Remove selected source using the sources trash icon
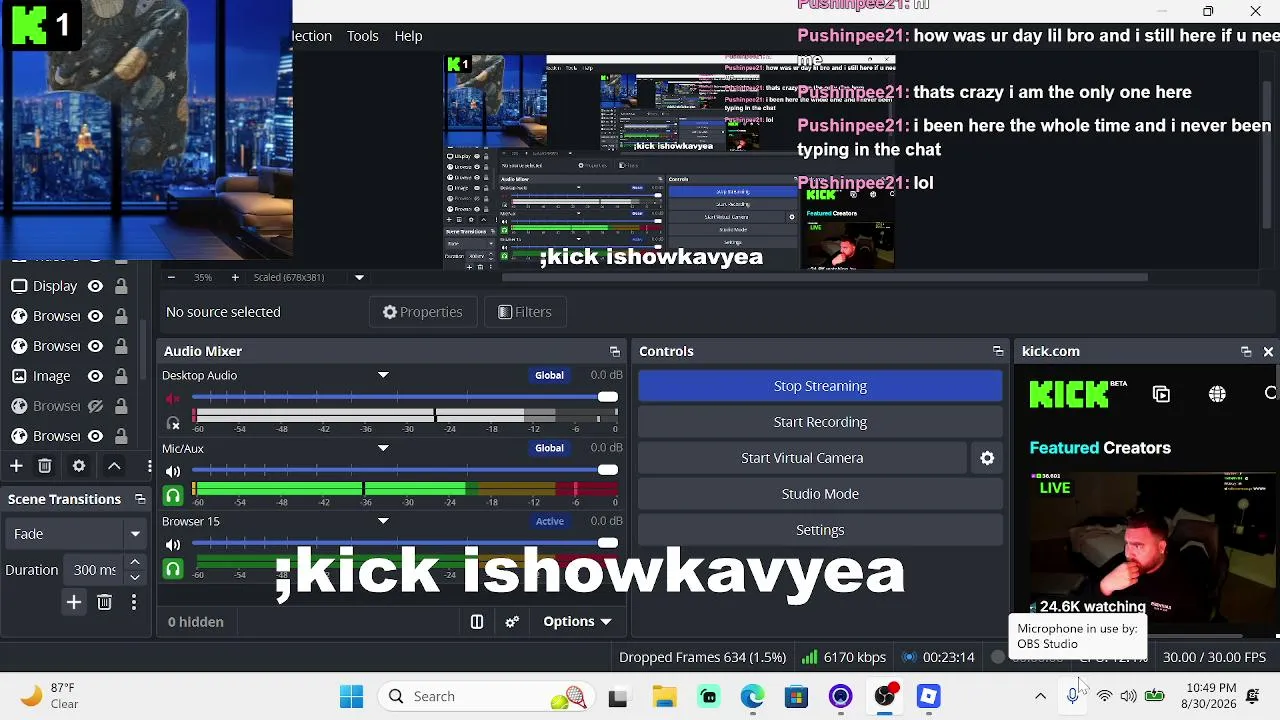Viewport: 1280px width, 720px height. coord(45,466)
